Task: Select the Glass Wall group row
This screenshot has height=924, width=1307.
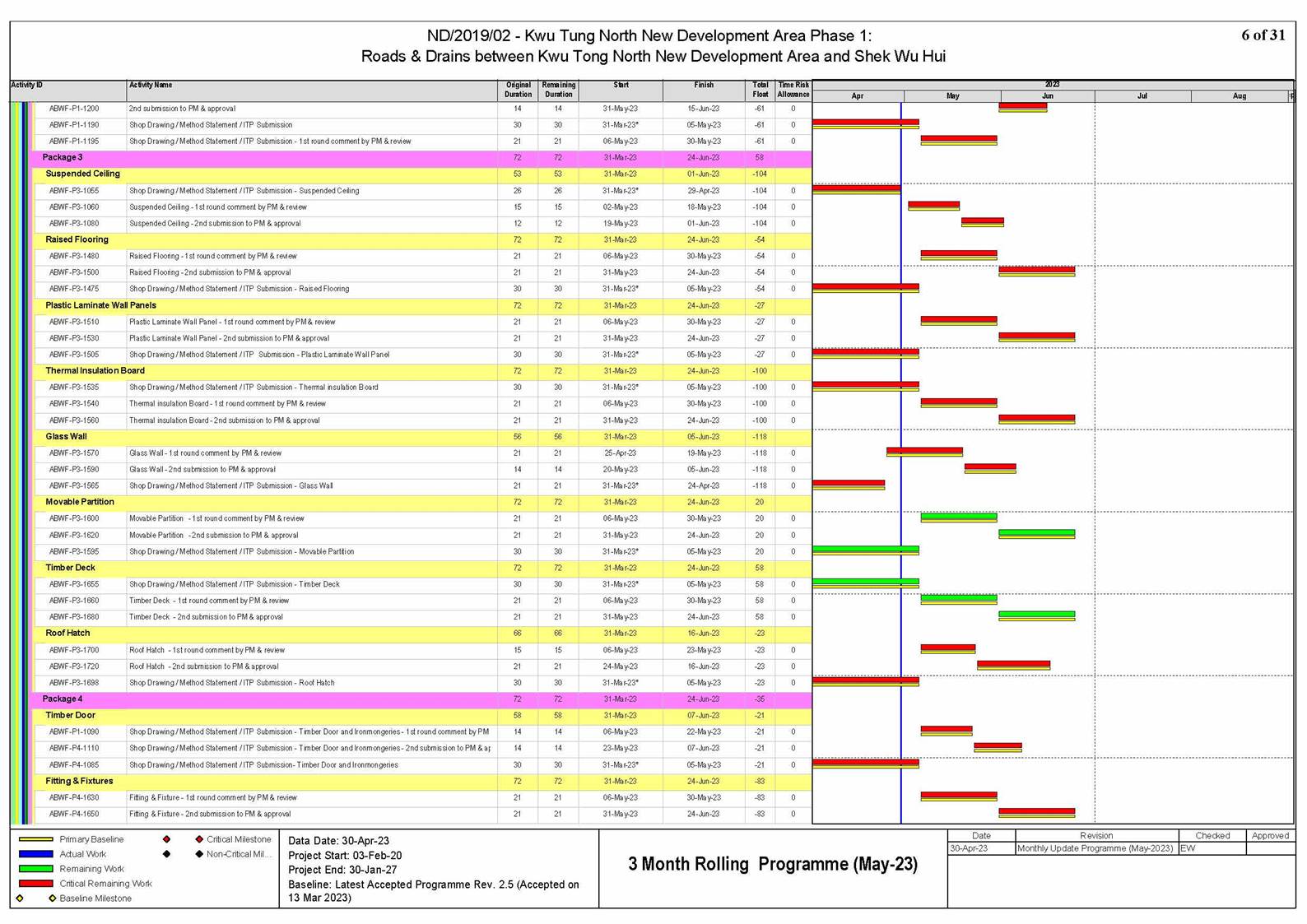Action: [x=423, y=436]
